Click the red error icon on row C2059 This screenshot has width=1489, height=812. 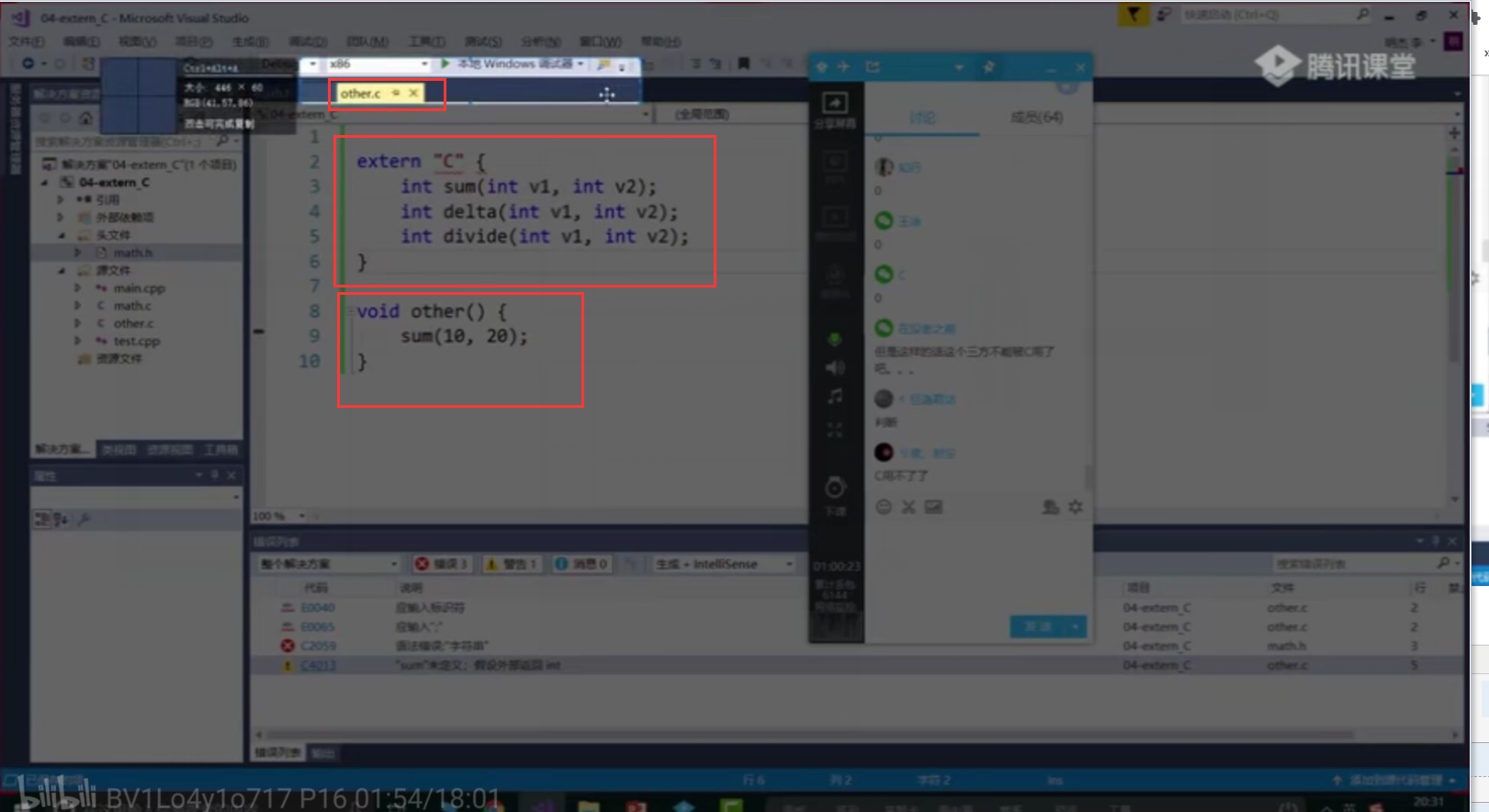[288, 646]
